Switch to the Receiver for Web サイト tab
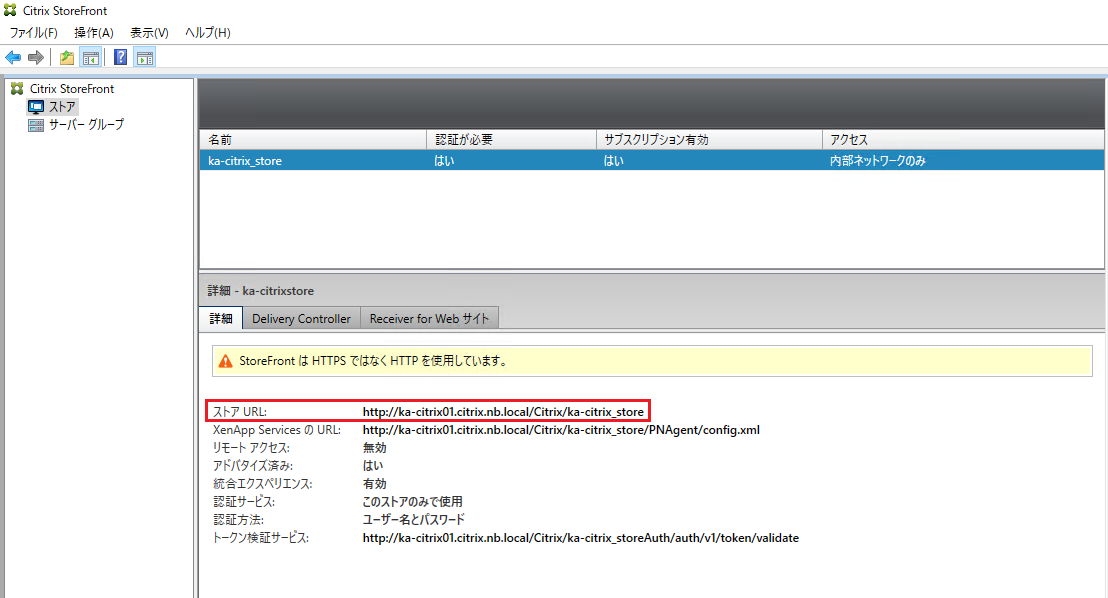 [430, 318]
